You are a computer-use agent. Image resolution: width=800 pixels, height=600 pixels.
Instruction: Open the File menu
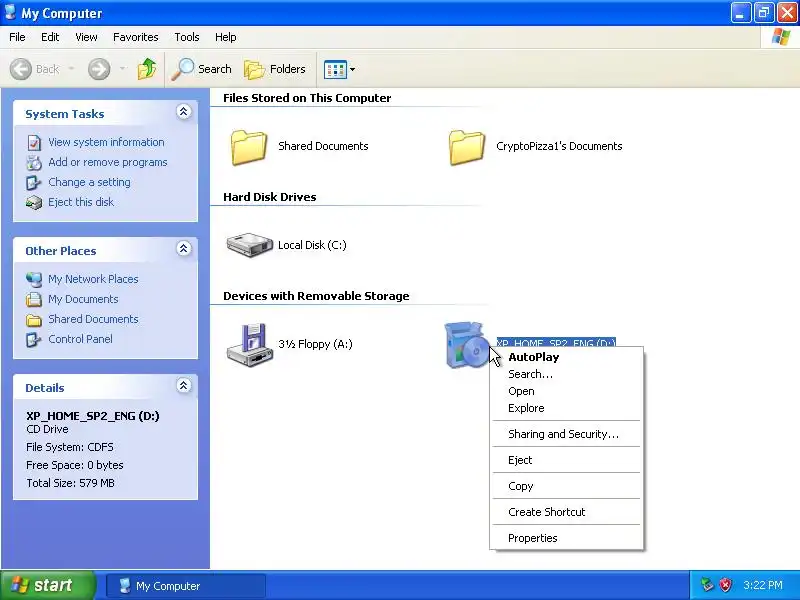tap(17, 37)
